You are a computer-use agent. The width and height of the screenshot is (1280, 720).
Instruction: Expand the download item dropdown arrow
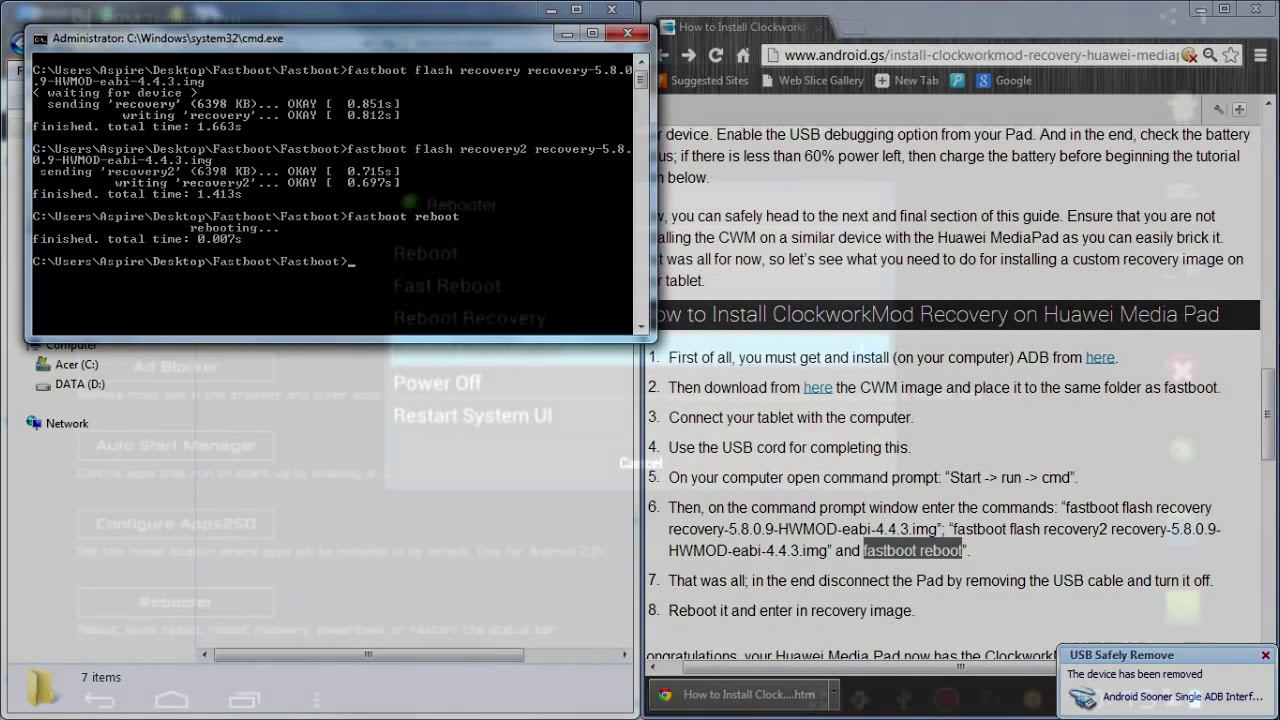click(x=832, y=694)
